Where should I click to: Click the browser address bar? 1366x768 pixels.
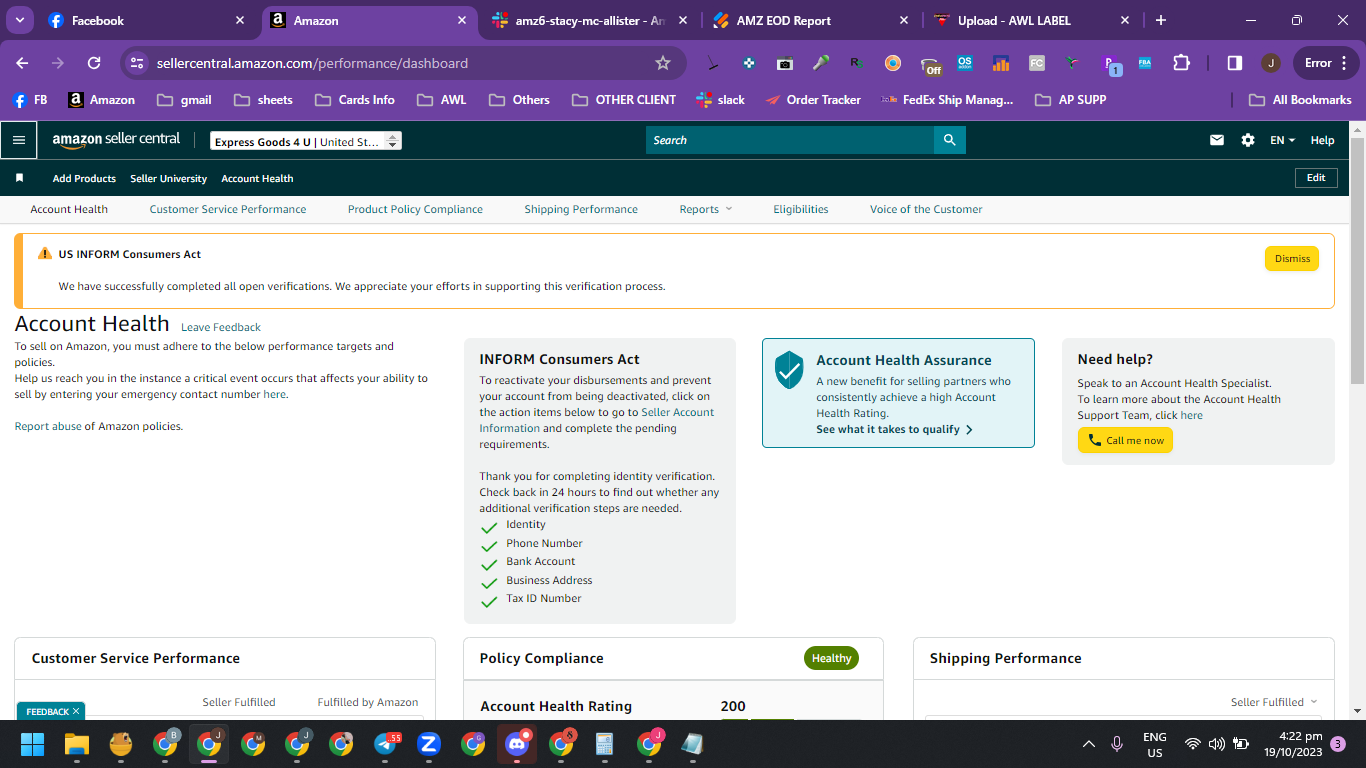coord(404,63)
